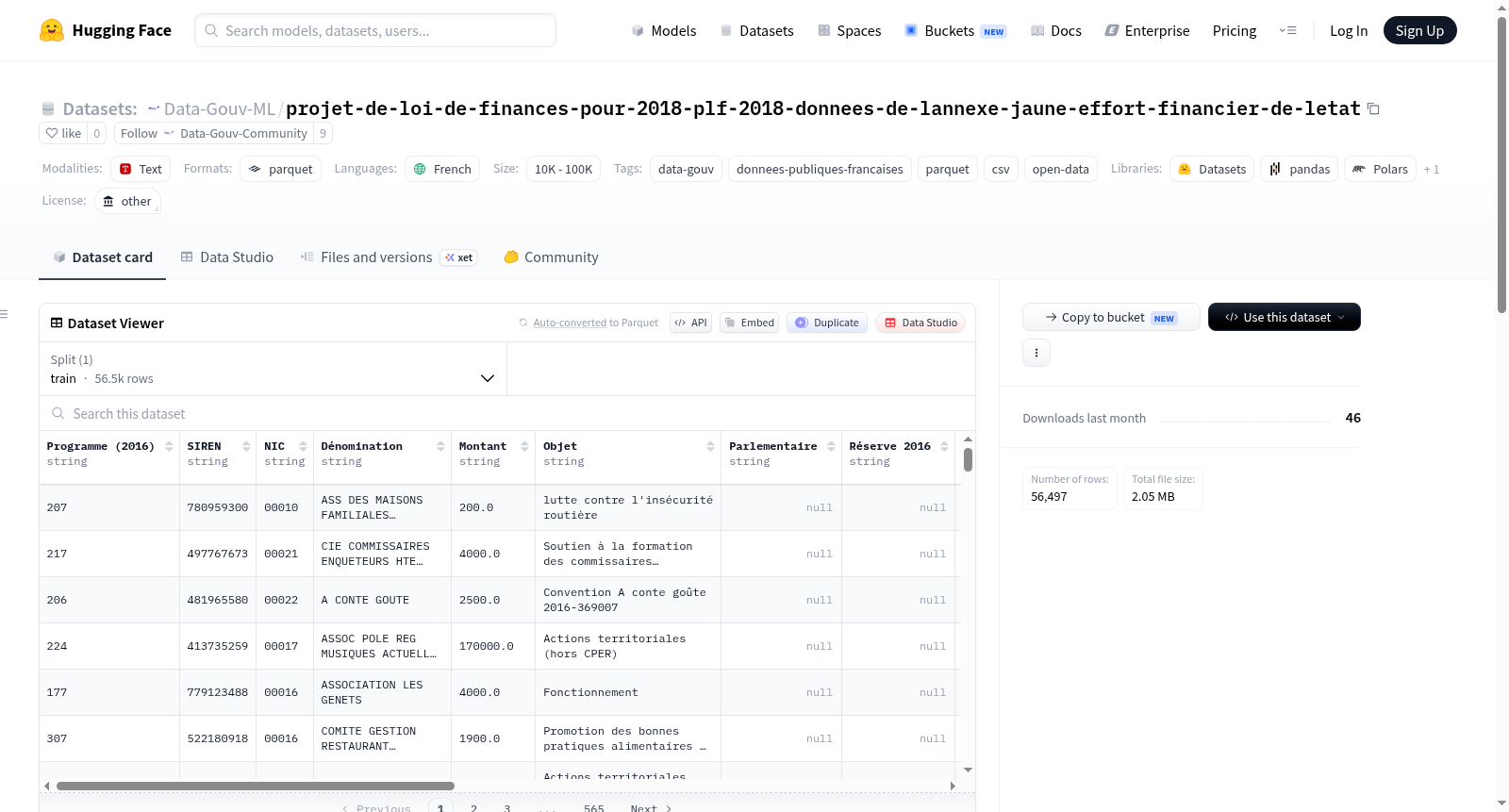Click the Search models, datasets, users field
Viewport: 1509px width, 812px height.
tap(375, 30)
